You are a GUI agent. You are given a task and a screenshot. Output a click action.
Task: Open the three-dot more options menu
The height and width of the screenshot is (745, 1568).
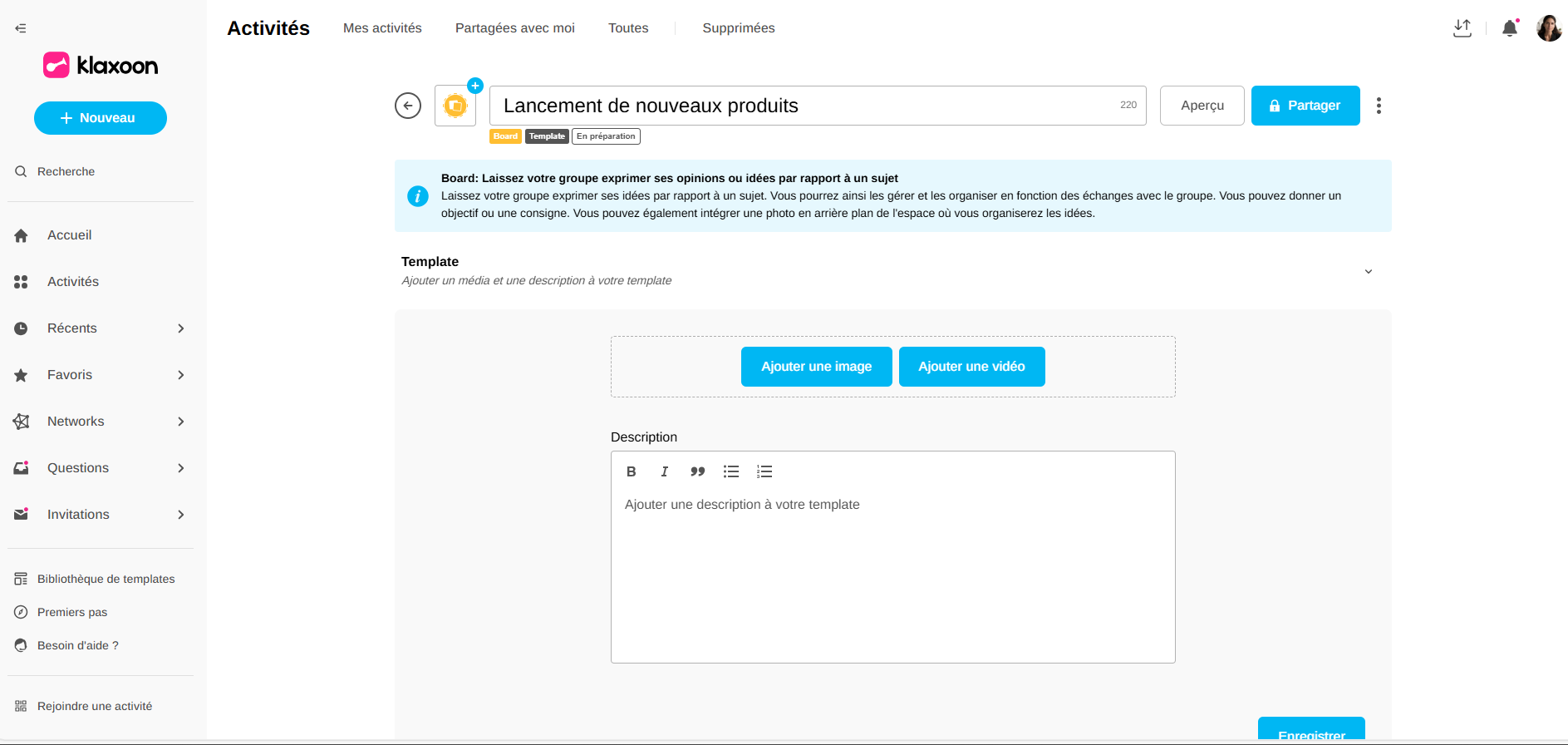point(1379,106)
